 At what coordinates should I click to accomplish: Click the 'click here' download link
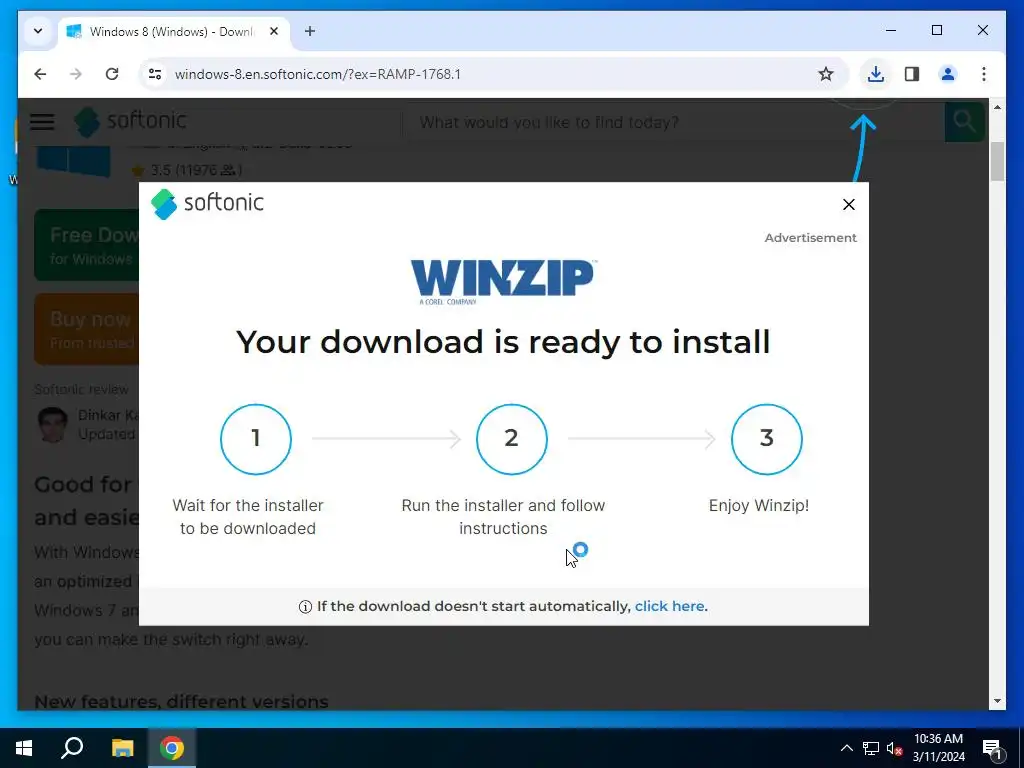[x=669, y=606]
